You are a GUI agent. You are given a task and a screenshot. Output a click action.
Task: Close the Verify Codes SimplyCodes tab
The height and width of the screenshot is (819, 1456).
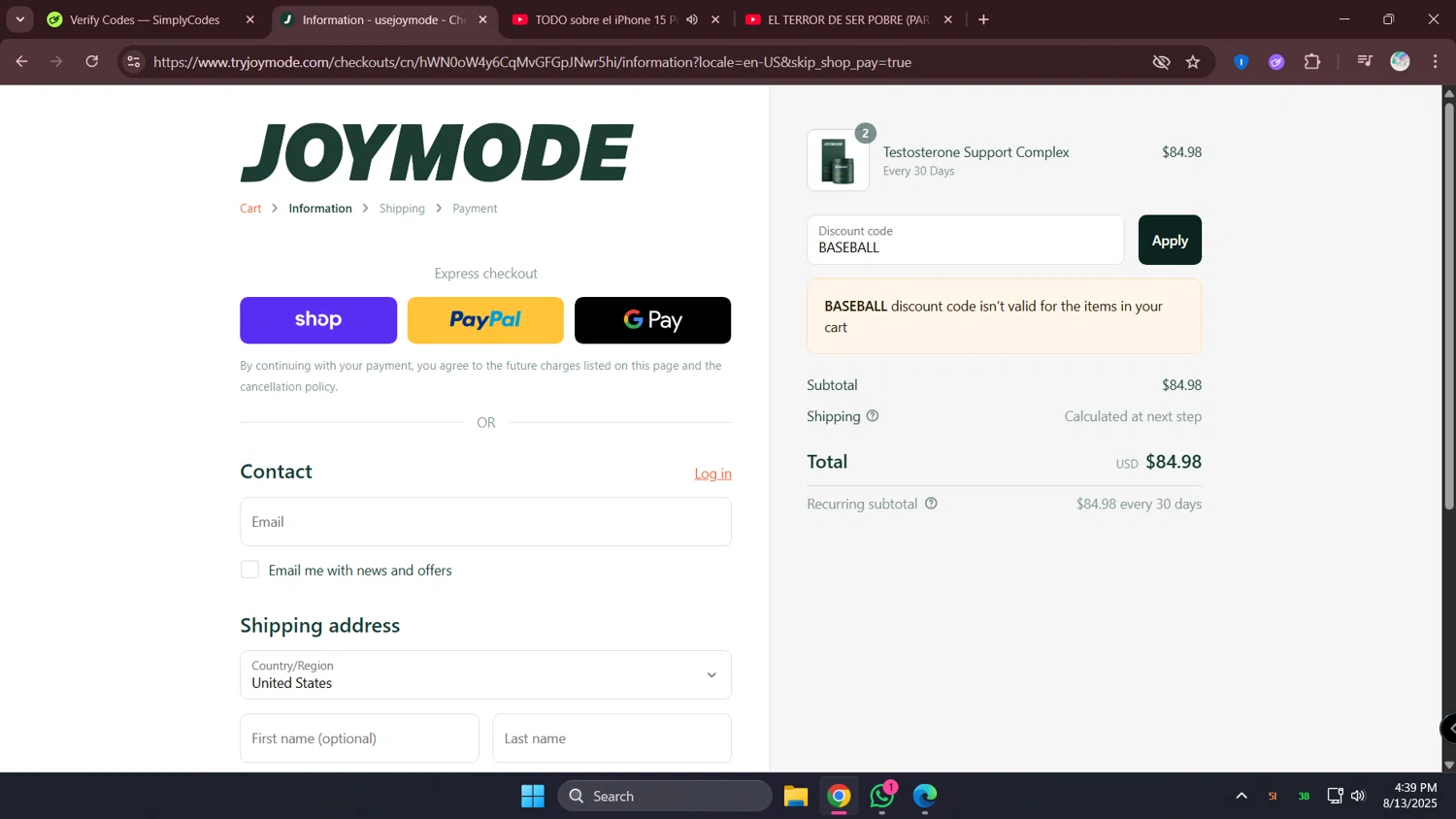pyautogui.click(x=250, y=19)
